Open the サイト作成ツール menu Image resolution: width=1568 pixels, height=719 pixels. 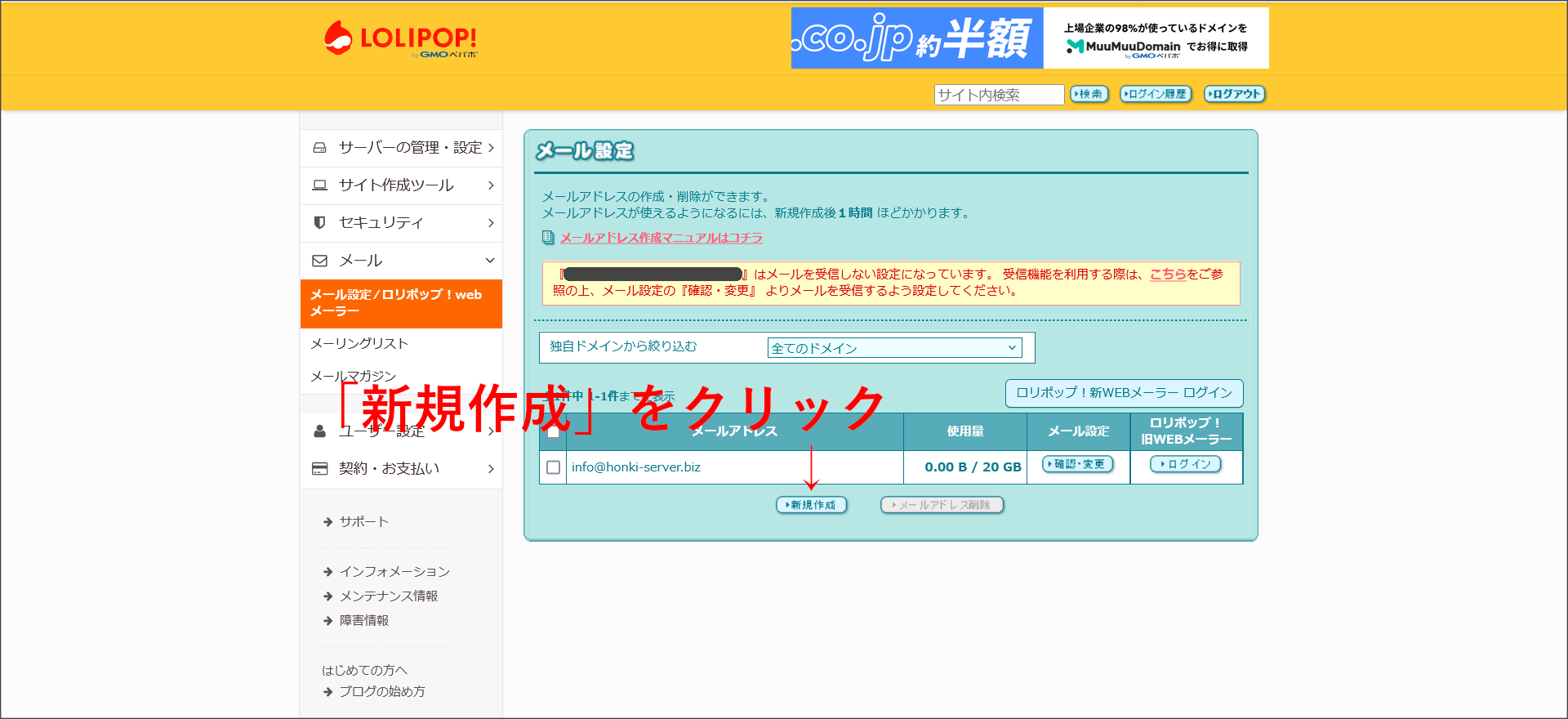(401, 185)
